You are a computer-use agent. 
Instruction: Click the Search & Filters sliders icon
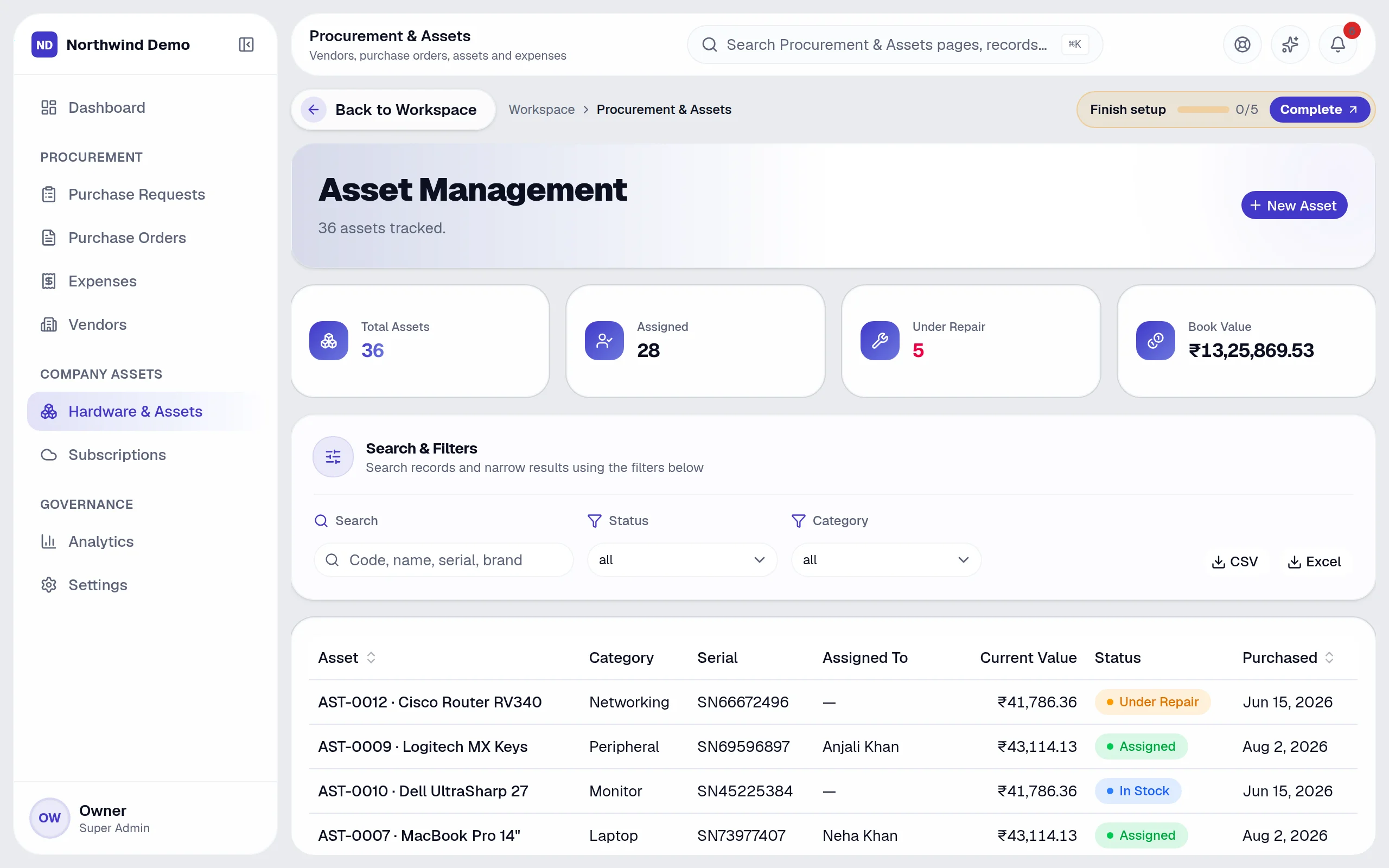click(333, 457)
